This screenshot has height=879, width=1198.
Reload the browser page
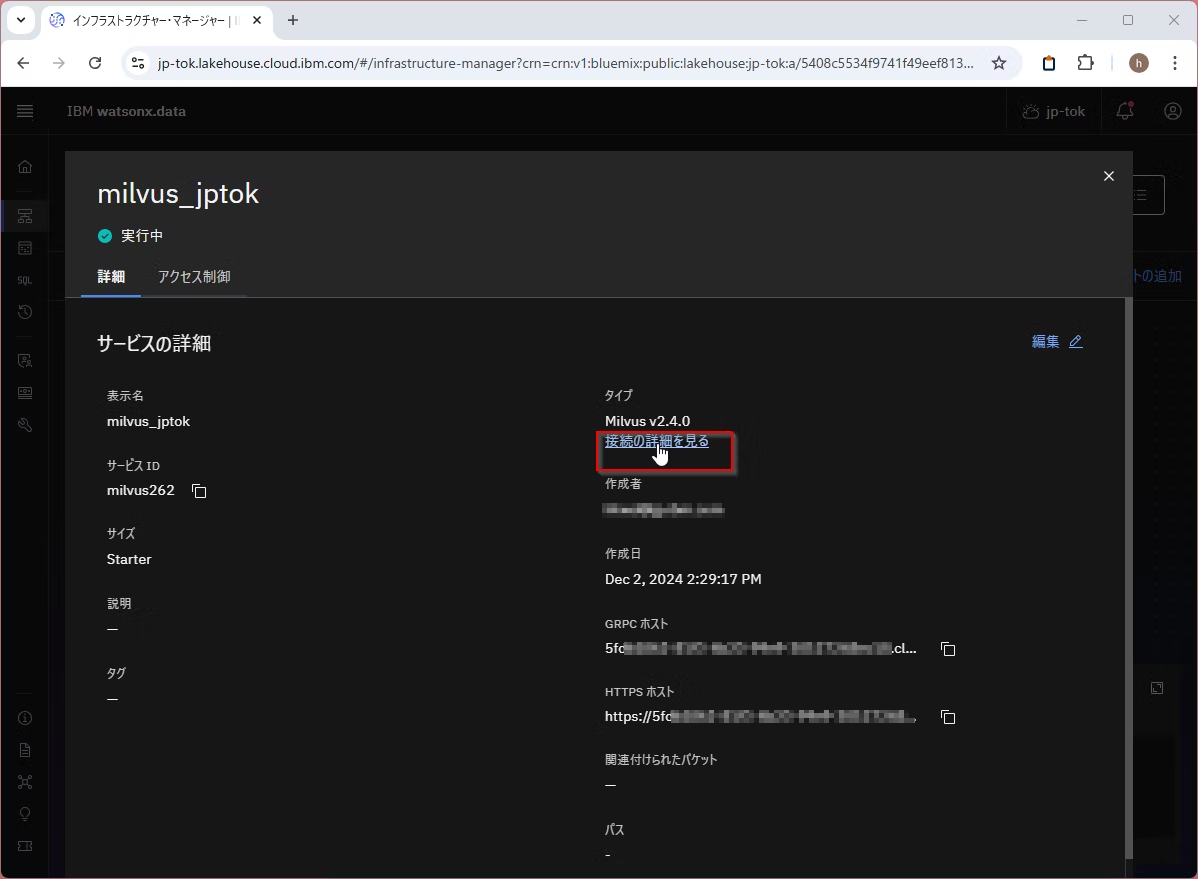tap(95, 63)
